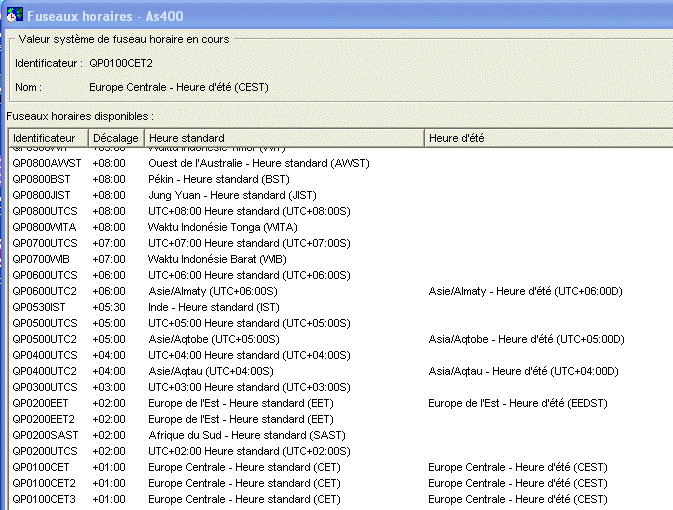This screenshot has height=510, width=673.
Task: Click 'Inde - Heure standard (IST)'
Action: click(214, 307)
